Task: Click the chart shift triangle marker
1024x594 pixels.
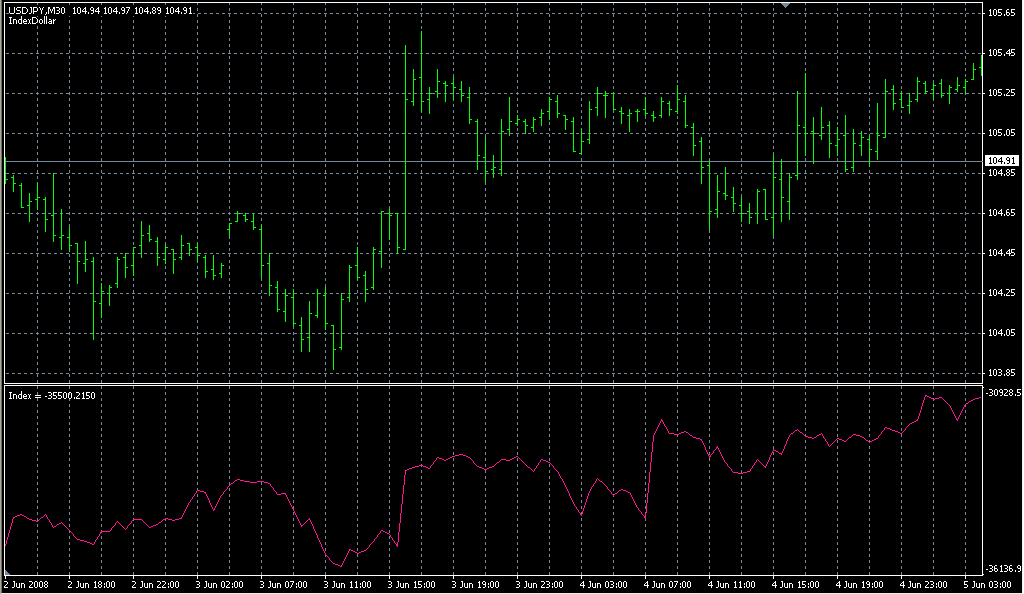Action: click(786, 5)
